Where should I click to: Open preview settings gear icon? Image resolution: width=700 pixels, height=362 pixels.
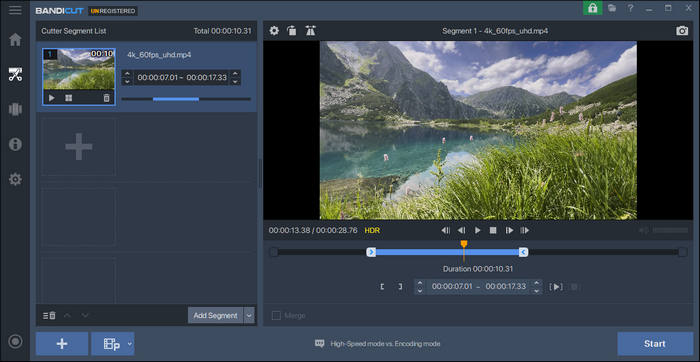(x=274, y=31)
